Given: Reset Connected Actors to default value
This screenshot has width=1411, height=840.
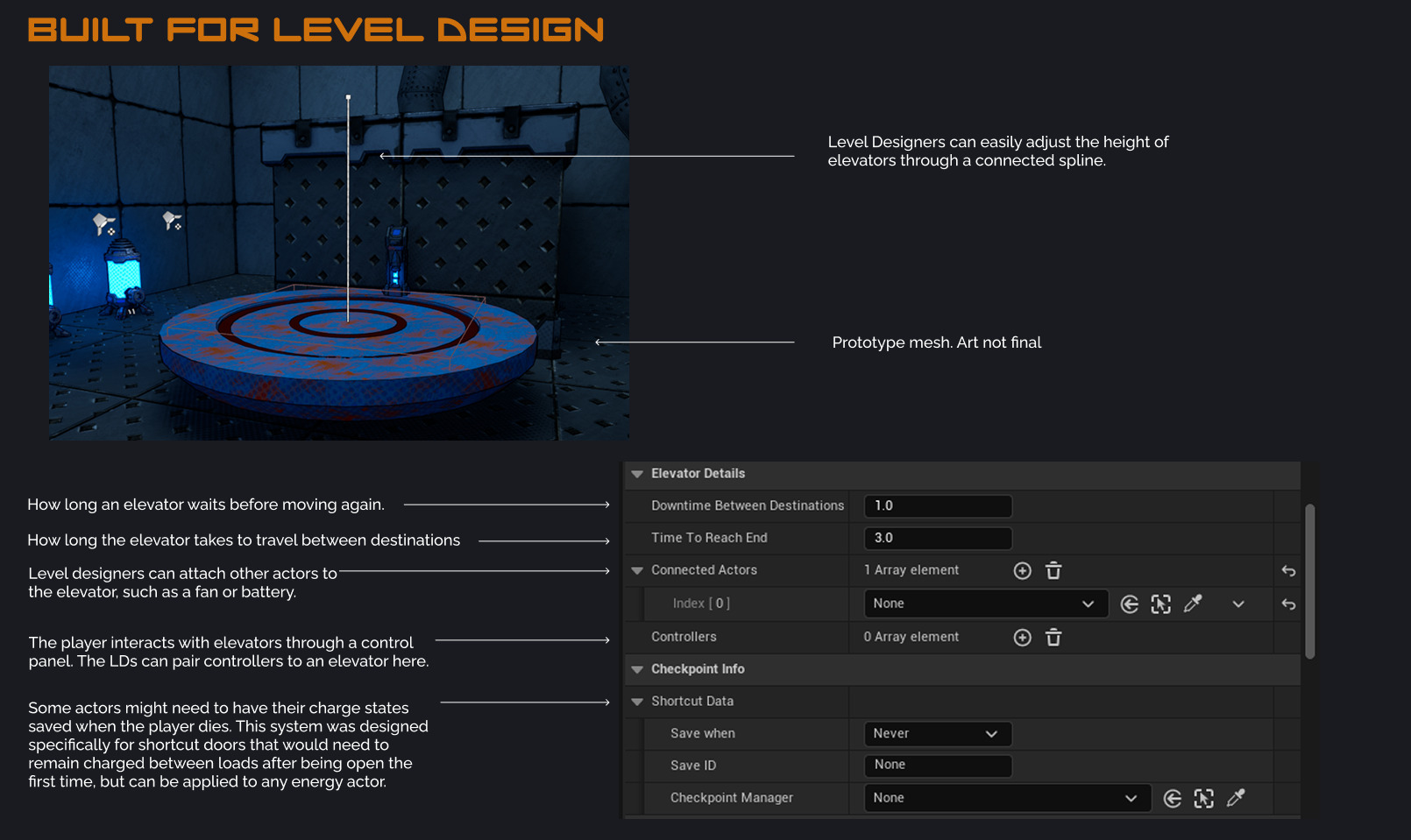Looking at the screenshot, I should (x=1288, y=571).
